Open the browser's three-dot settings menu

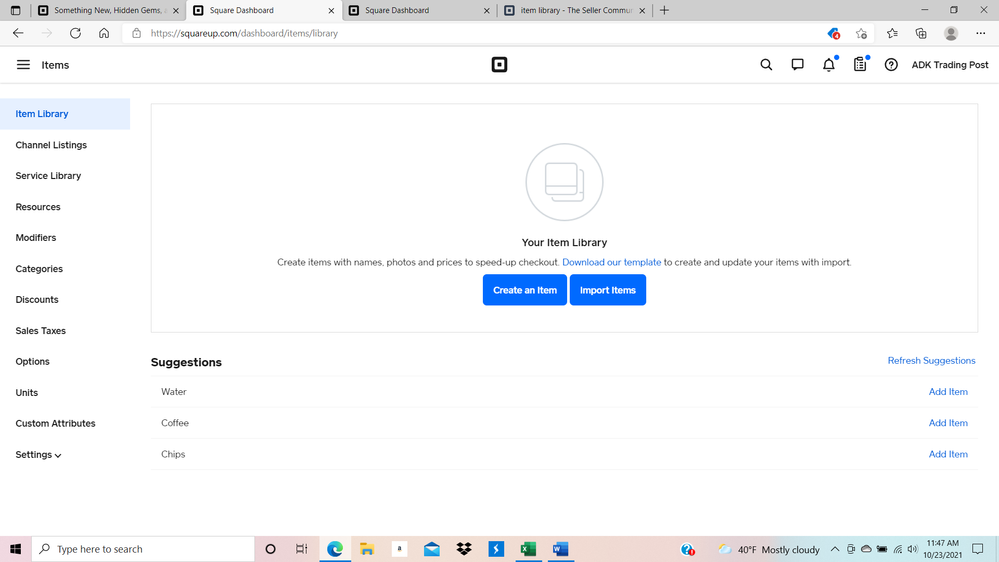click(980, 33)
